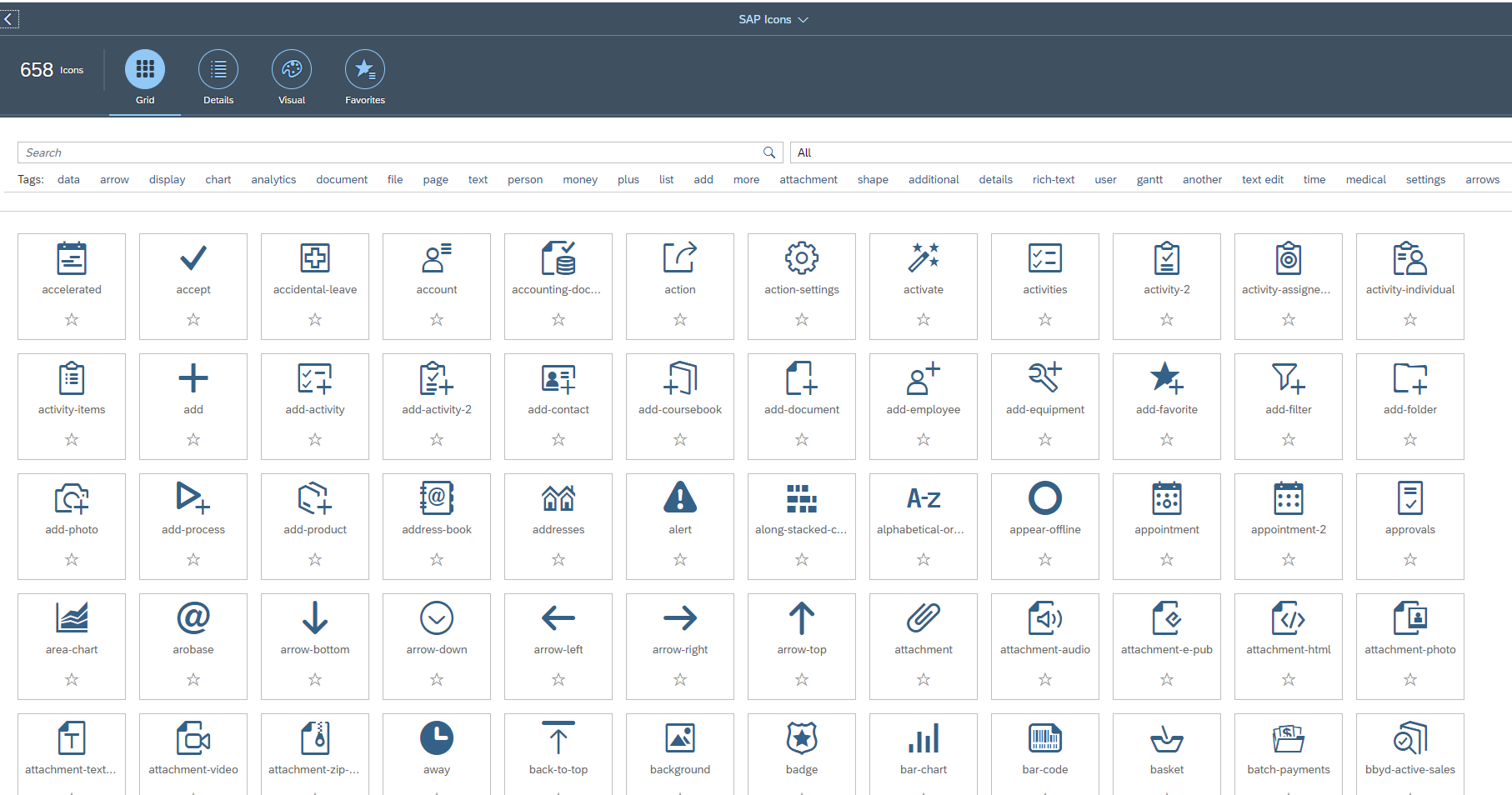Switch to the Details view

(x=218, y=77)
